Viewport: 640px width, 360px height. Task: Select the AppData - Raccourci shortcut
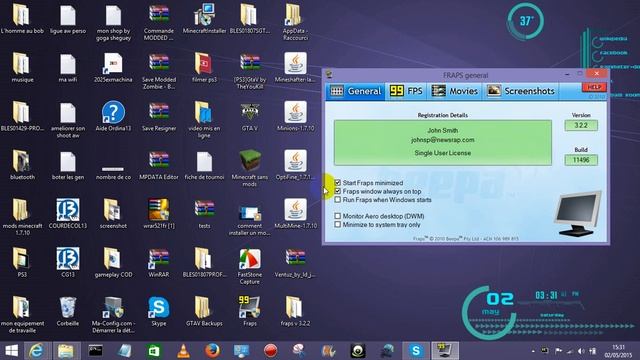pyautogui.click(x=295, y=22)
